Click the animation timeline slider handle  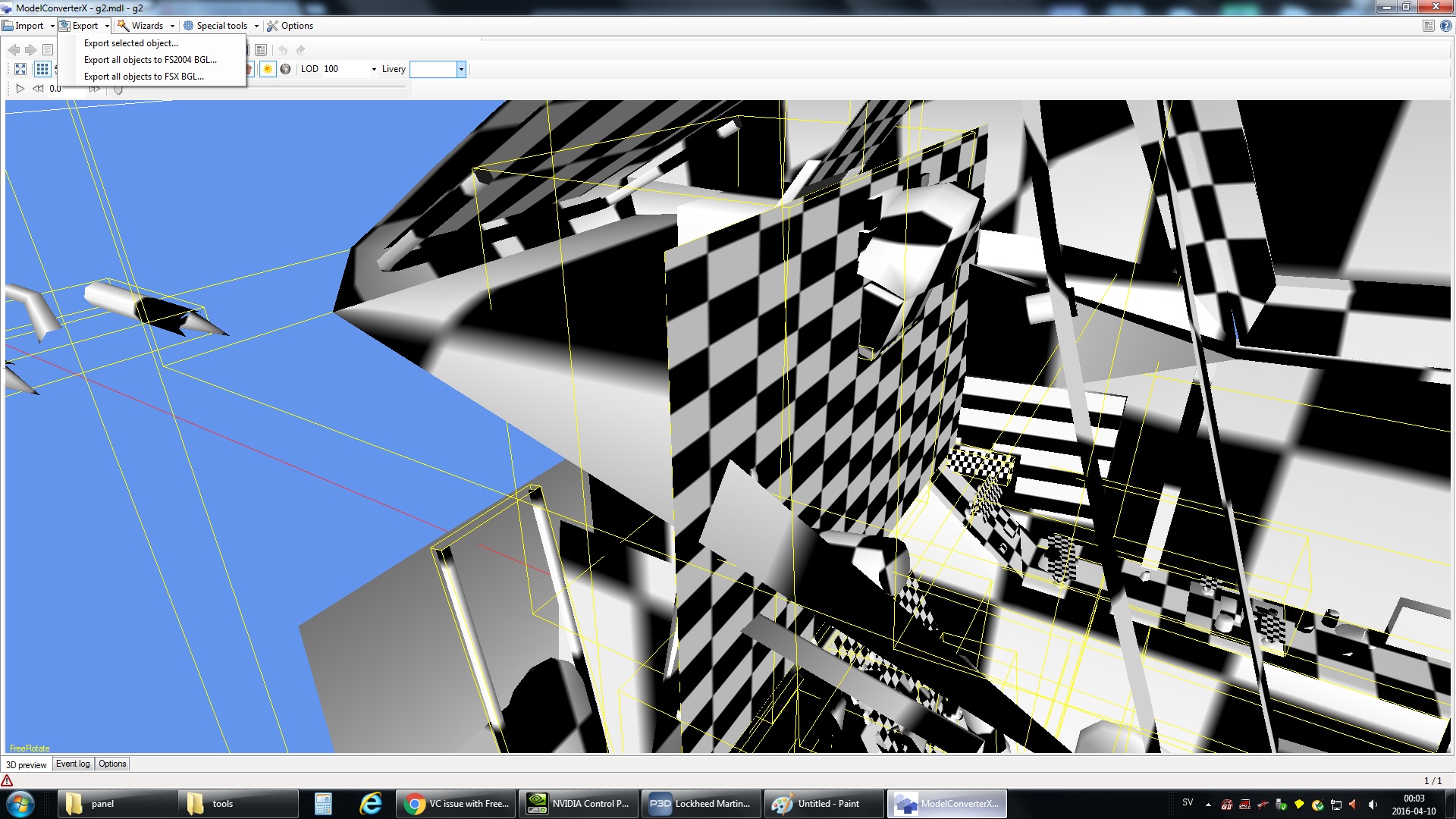click(x=118, y=89)
